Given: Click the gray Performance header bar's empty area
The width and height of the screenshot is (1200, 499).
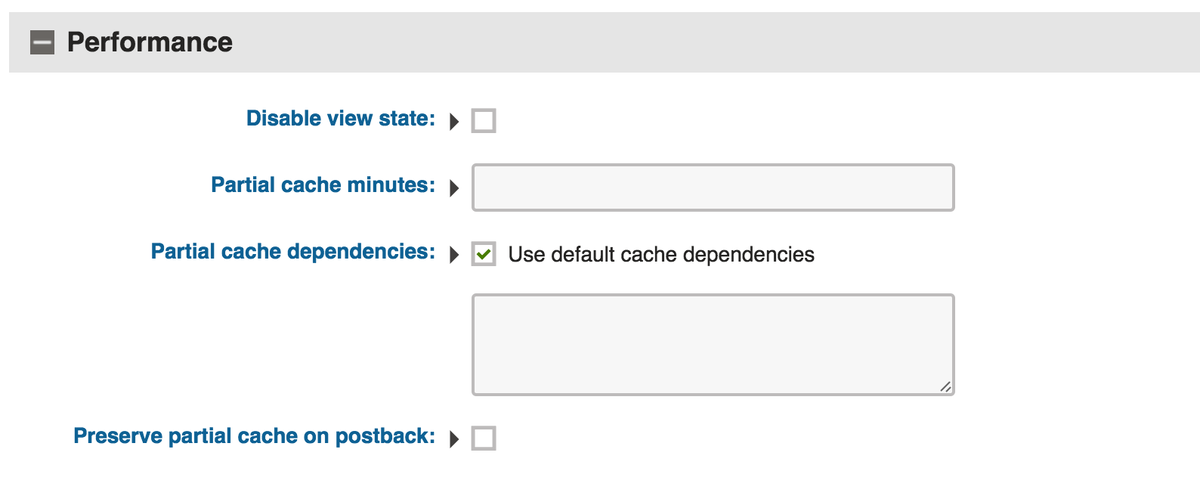Looking at the screenshot, I should coord(700,42).
